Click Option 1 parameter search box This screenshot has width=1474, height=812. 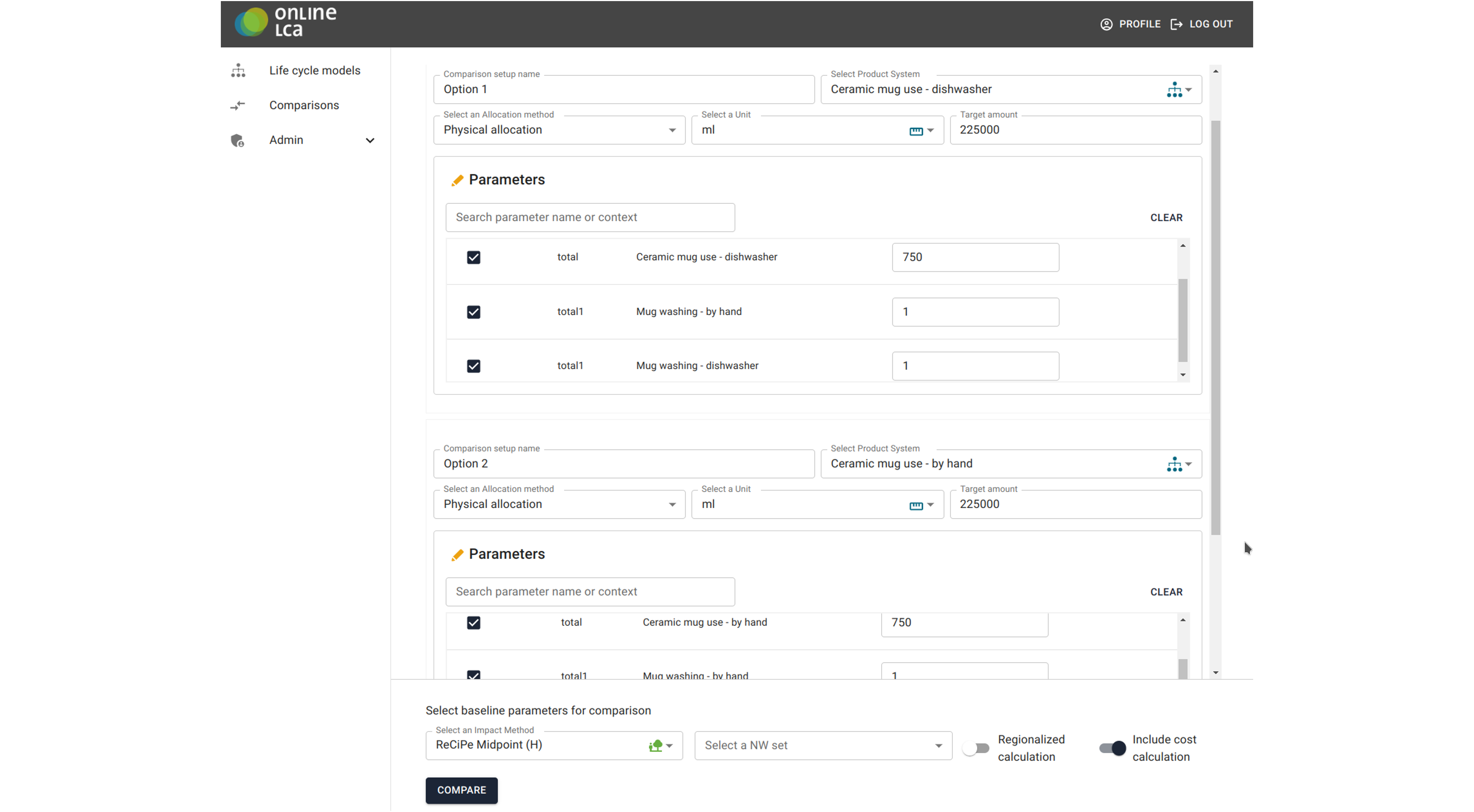pos(590,218)
